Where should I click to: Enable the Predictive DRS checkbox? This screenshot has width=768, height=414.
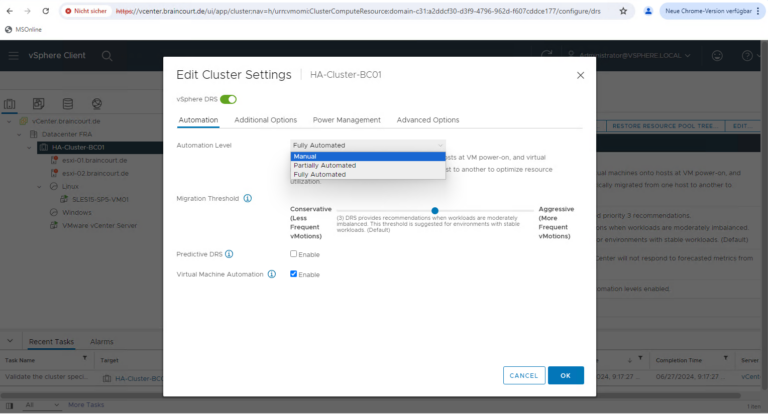click(x=293, y=254)
